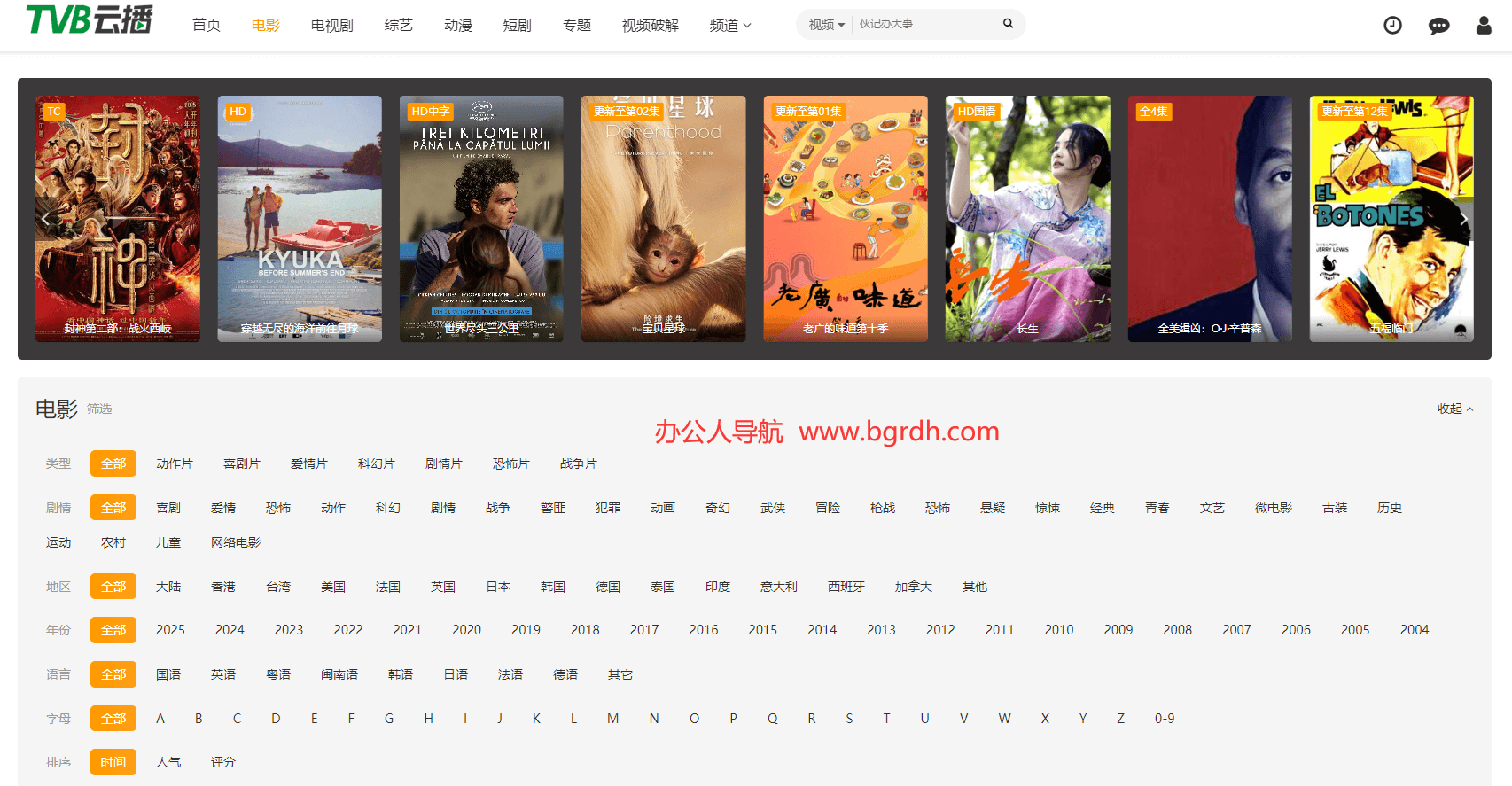Open the 老广的味道第十季 poster

pos(846,219)
